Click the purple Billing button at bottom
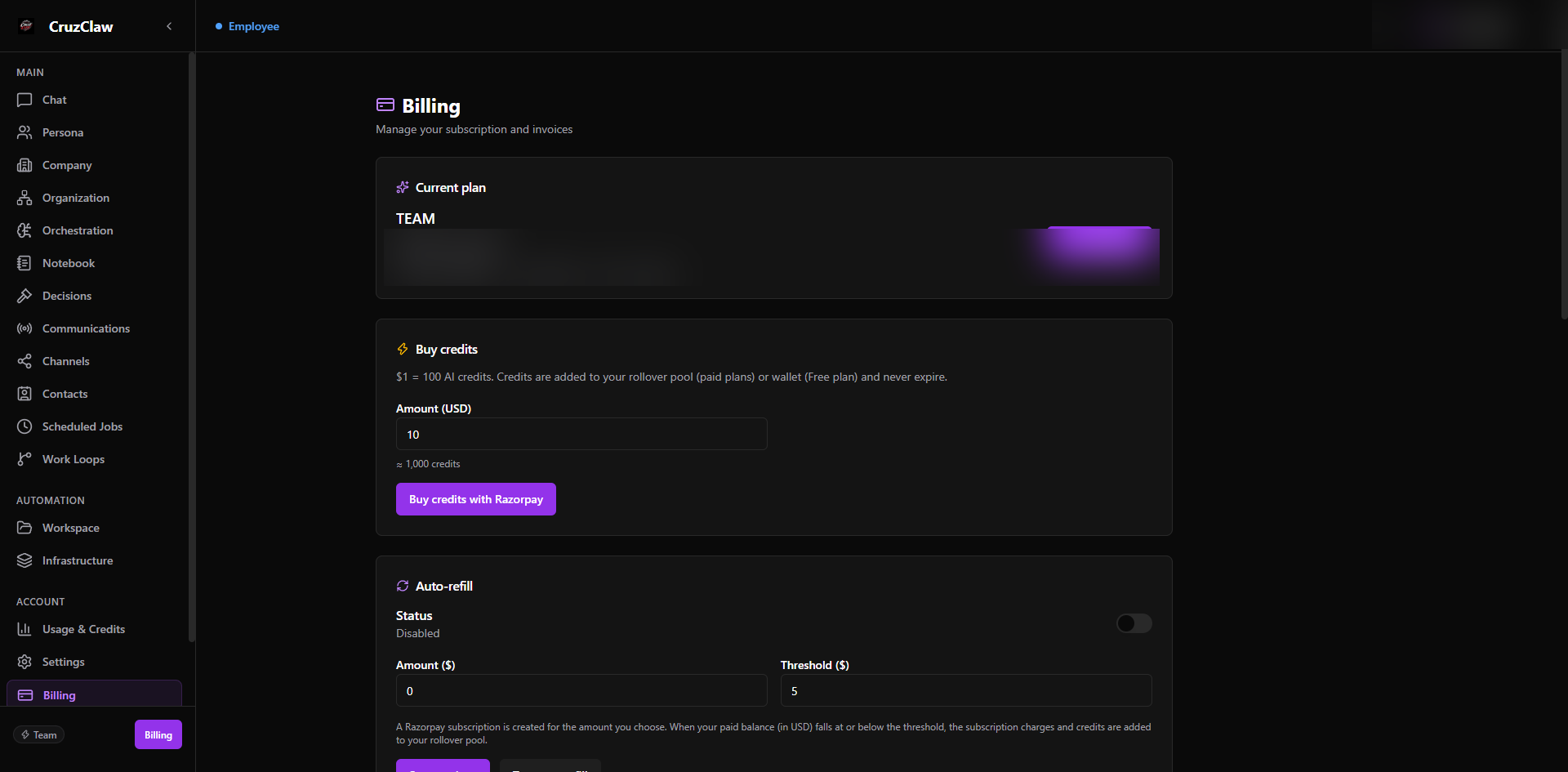This screenshot has height=772, width=1568. [x=158, y=734]
